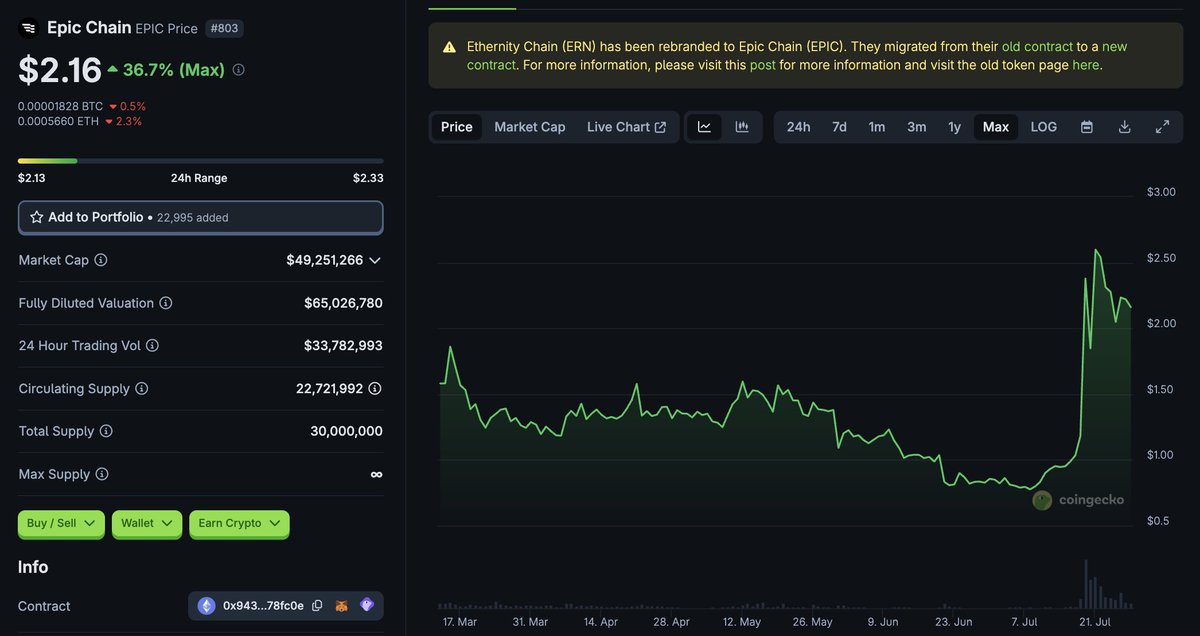This screenshot has height=636, width=1200.
Task: Click the #803 rank badge
Action: [x=224, y=28]
